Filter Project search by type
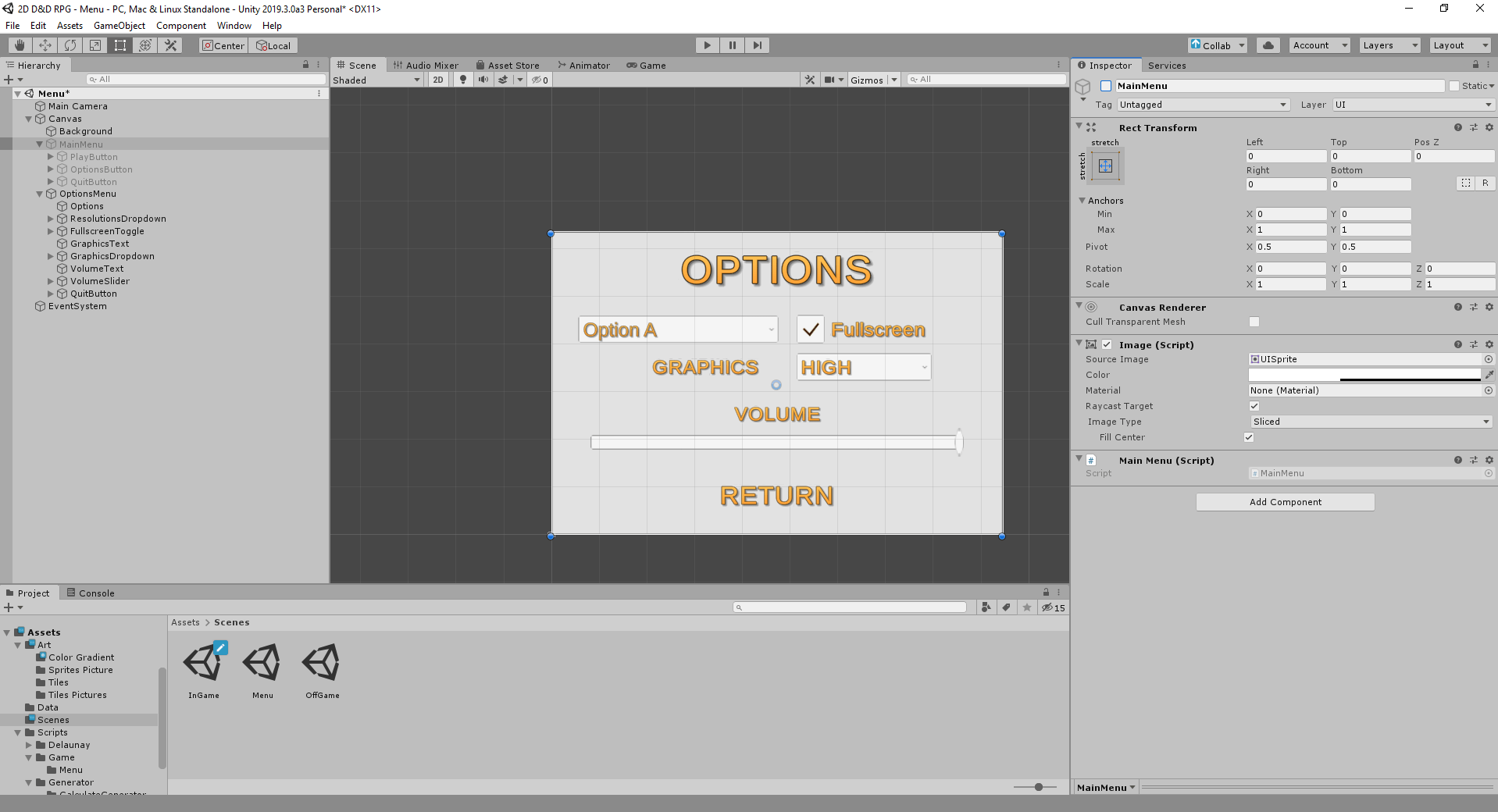The width and height of the screenshot is (1498, 812). (x=986, y=607)
